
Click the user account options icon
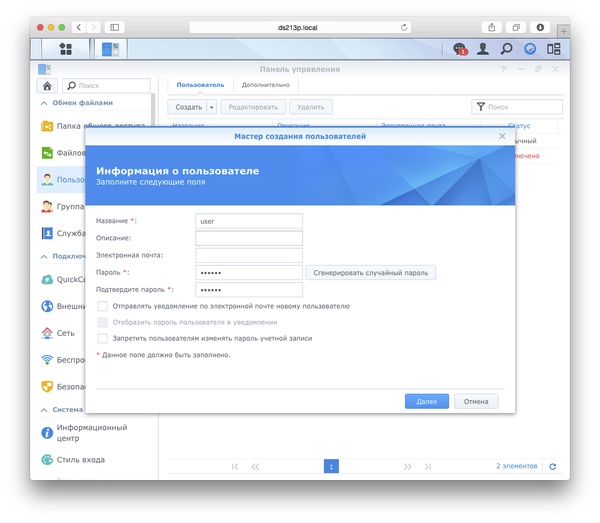point(483,49)
